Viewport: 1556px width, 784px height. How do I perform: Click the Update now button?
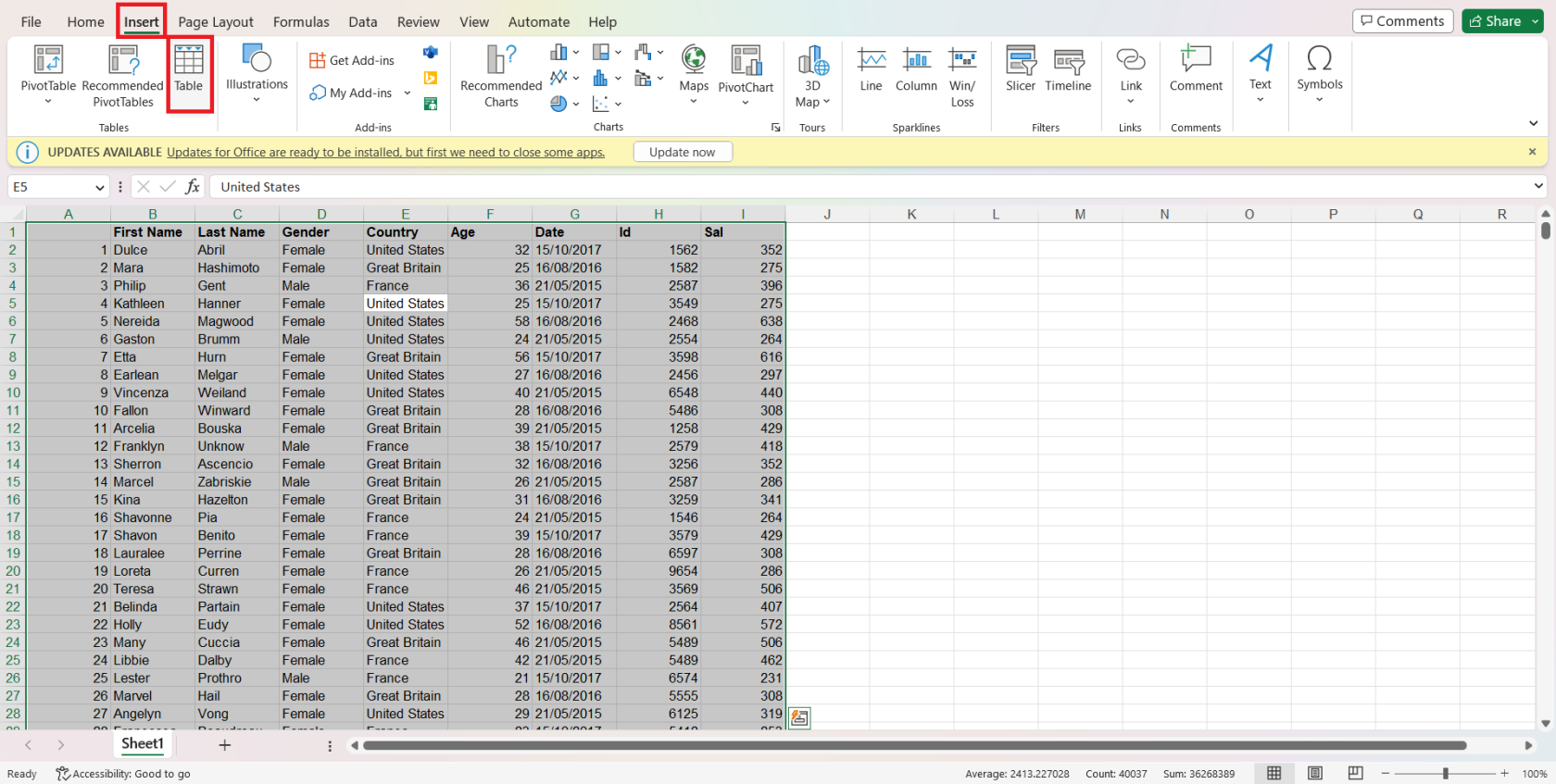(683, 152)
